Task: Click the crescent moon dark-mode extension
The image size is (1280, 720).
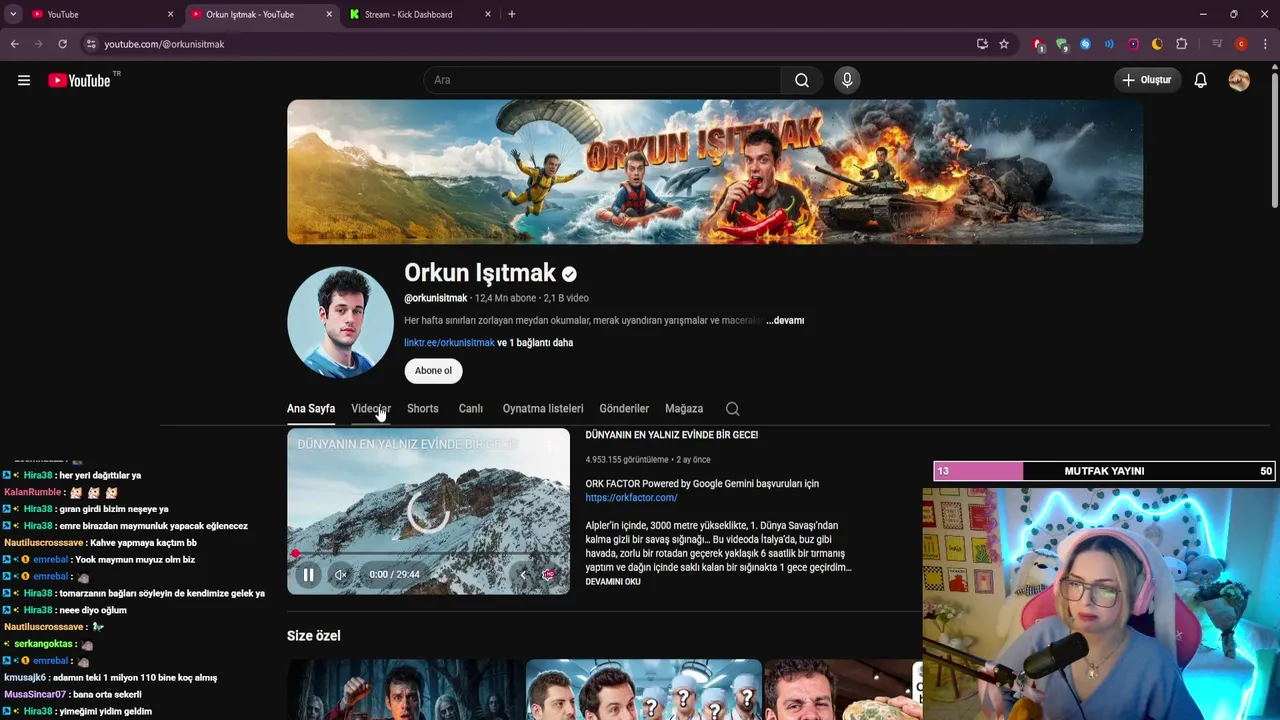Action: coord(1157,44)
